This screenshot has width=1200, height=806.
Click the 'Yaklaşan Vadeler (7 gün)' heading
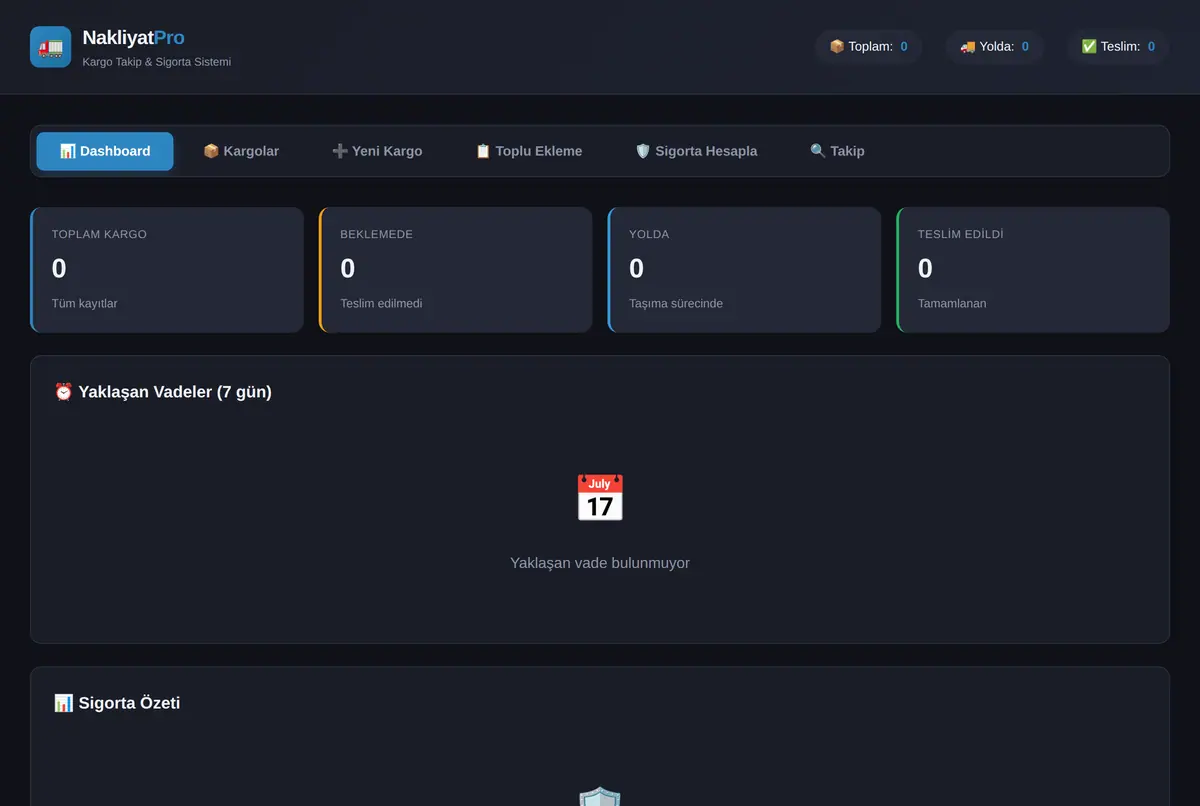pos(163,392)
